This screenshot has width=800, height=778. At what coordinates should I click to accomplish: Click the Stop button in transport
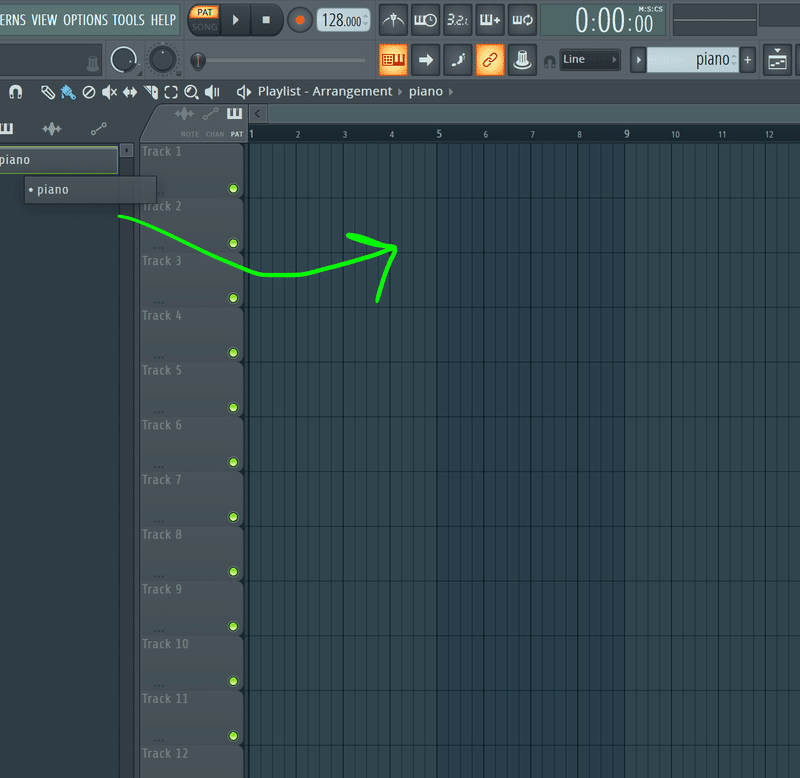266,20
